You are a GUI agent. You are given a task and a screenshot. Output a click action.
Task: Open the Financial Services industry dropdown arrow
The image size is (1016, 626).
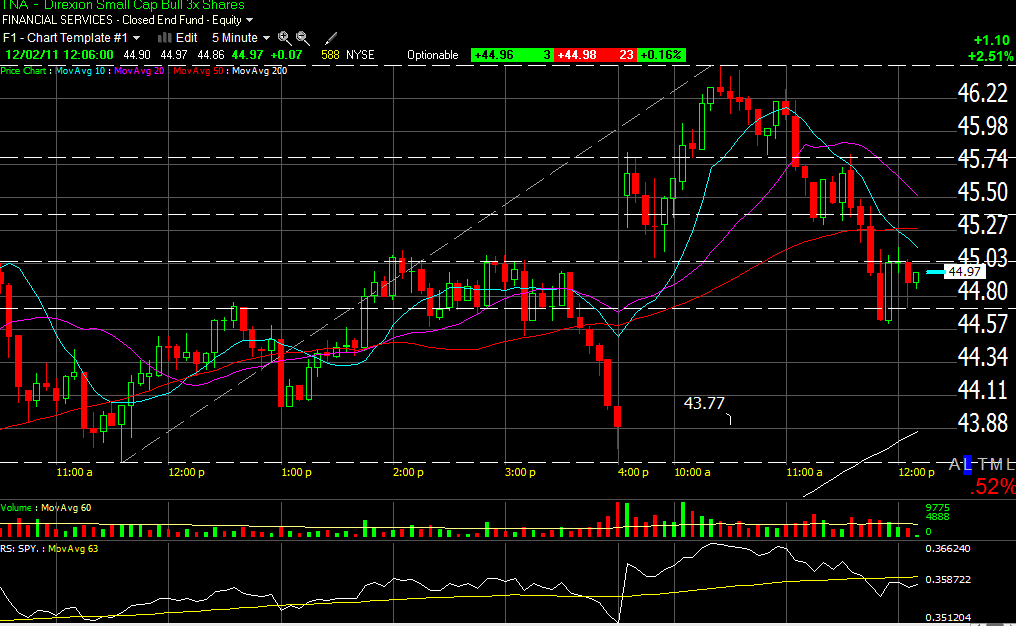coord(249,20)
